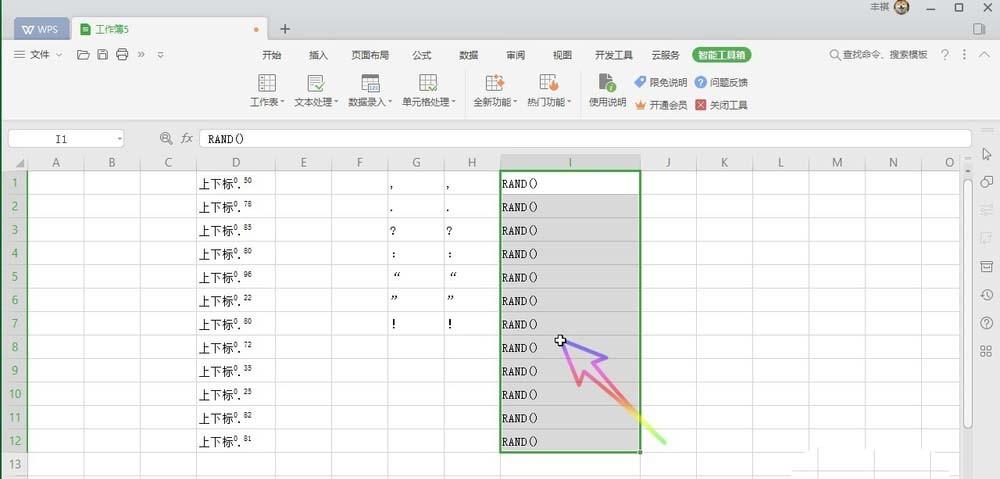This screenshot has width=1000, height=479.
Task: Select column header I
Action: pos(570,163)
